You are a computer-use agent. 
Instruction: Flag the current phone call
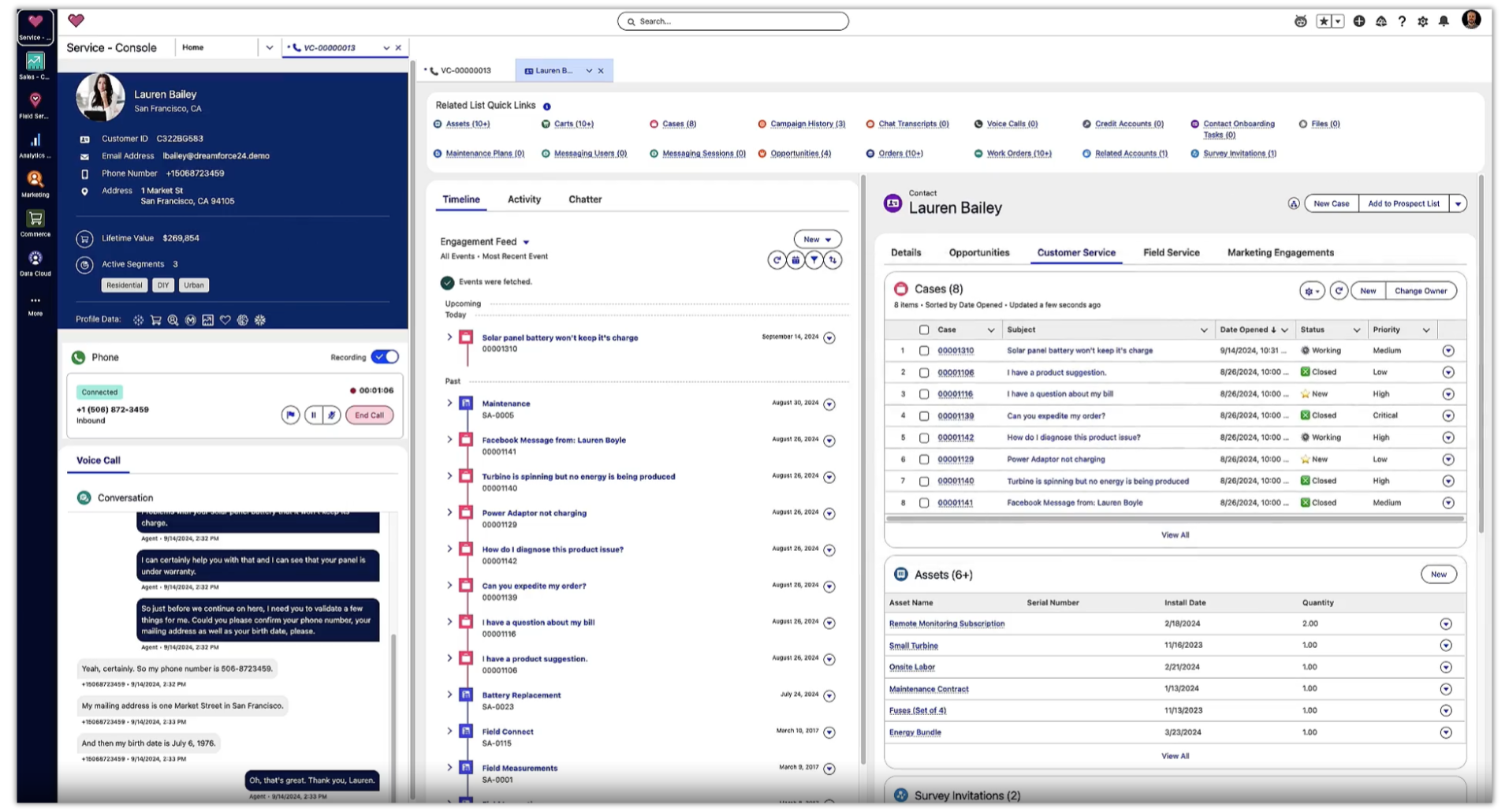coord(290,415)
